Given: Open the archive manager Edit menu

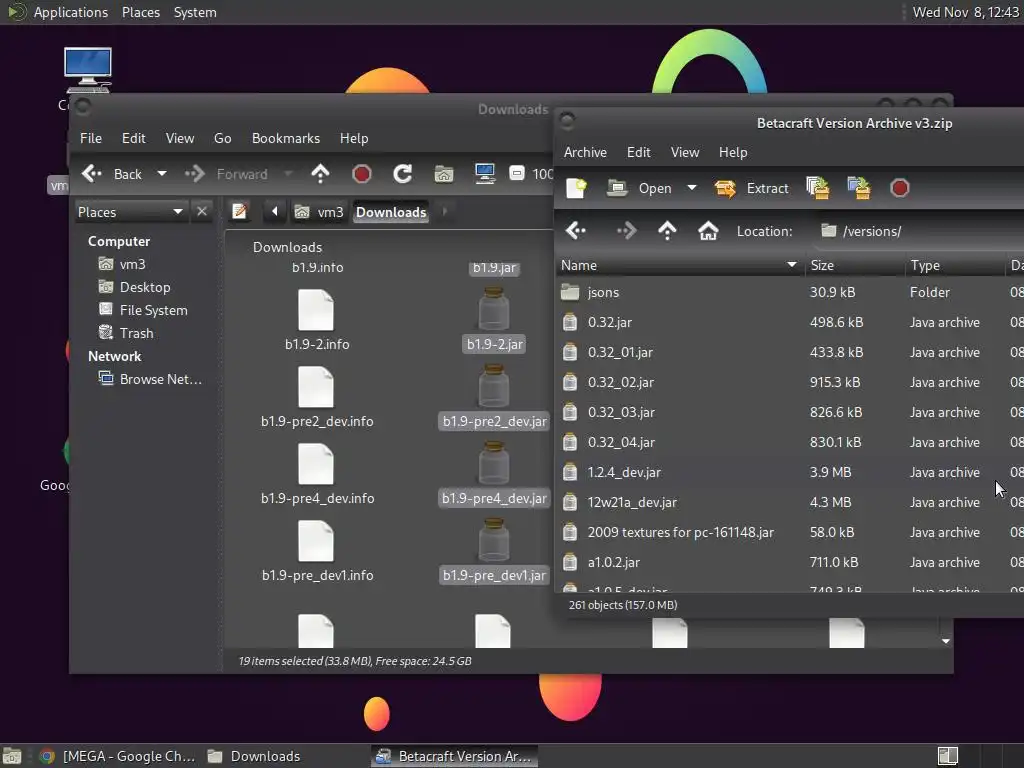Looking at the screenshot, I should [x=639, y=152].
